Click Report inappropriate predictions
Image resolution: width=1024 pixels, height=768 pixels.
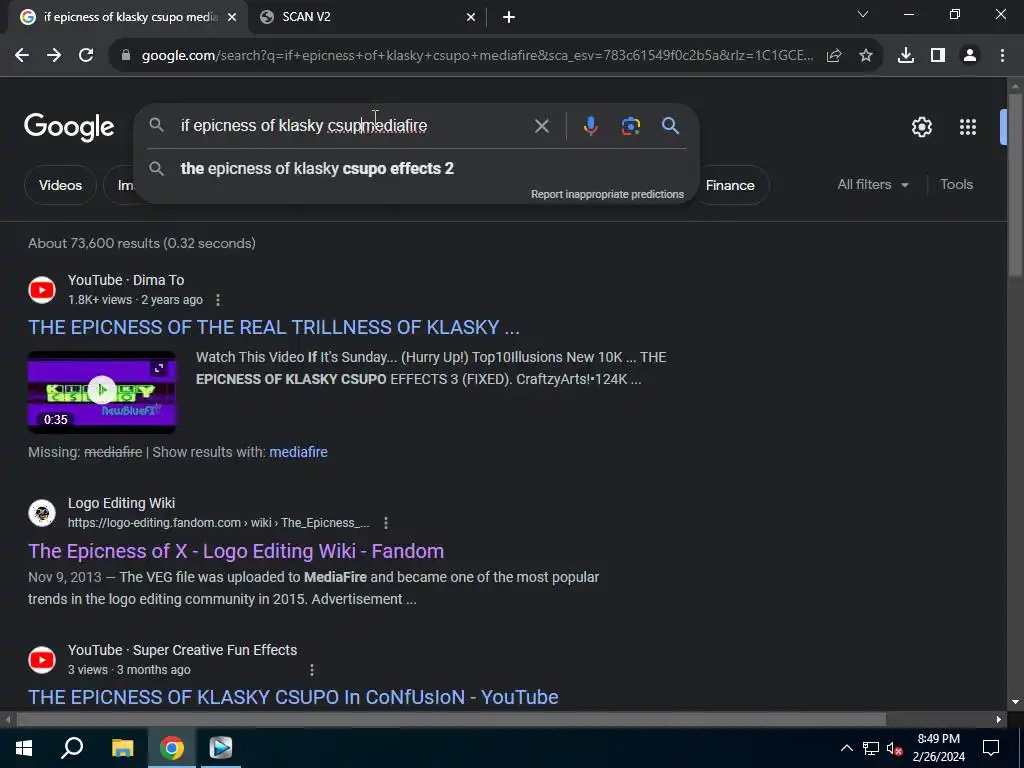[x=607, y=195]
